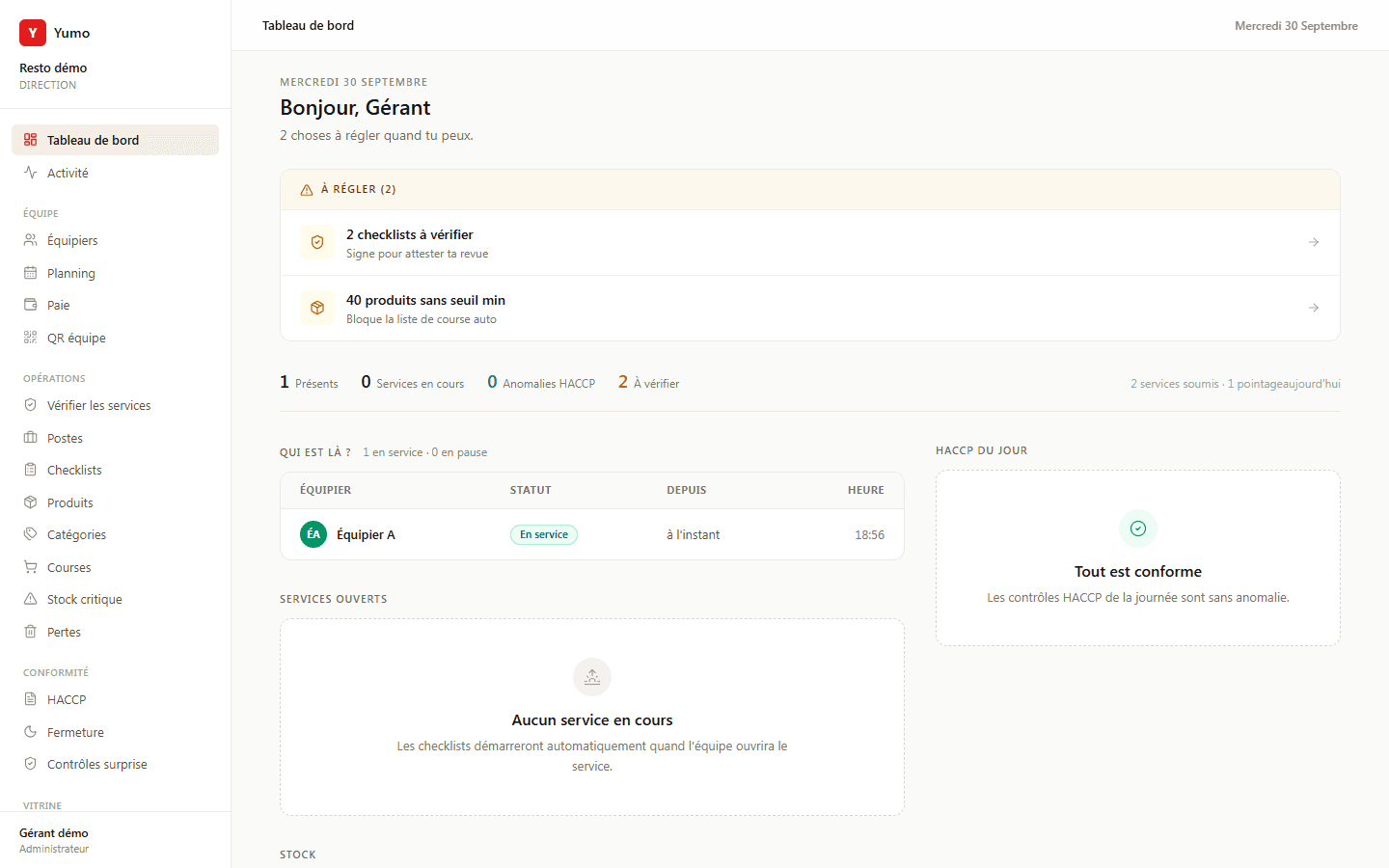Open the Activité sidebar icon

click(31, 173)
